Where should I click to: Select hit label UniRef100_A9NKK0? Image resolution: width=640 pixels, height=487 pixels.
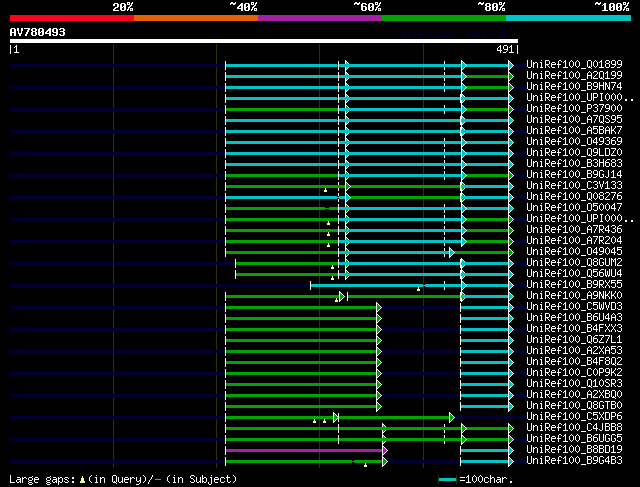(574, 296)
